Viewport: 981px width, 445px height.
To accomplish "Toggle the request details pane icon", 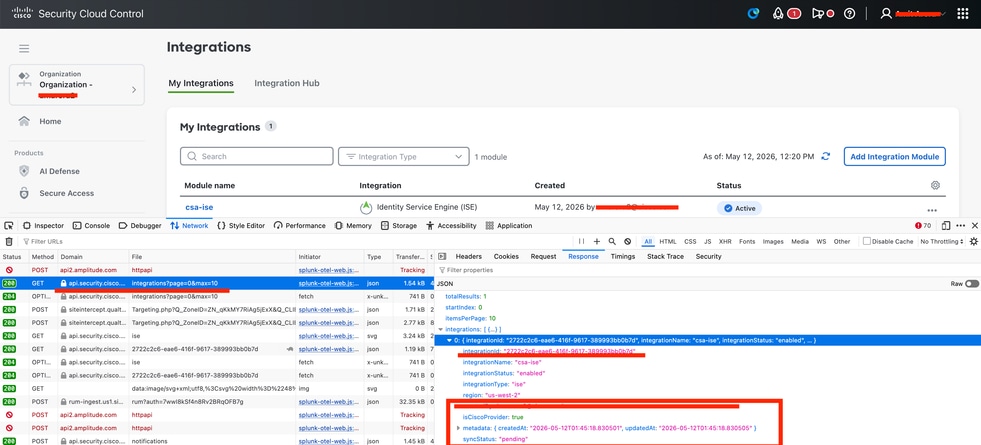I will click(442, 257).
